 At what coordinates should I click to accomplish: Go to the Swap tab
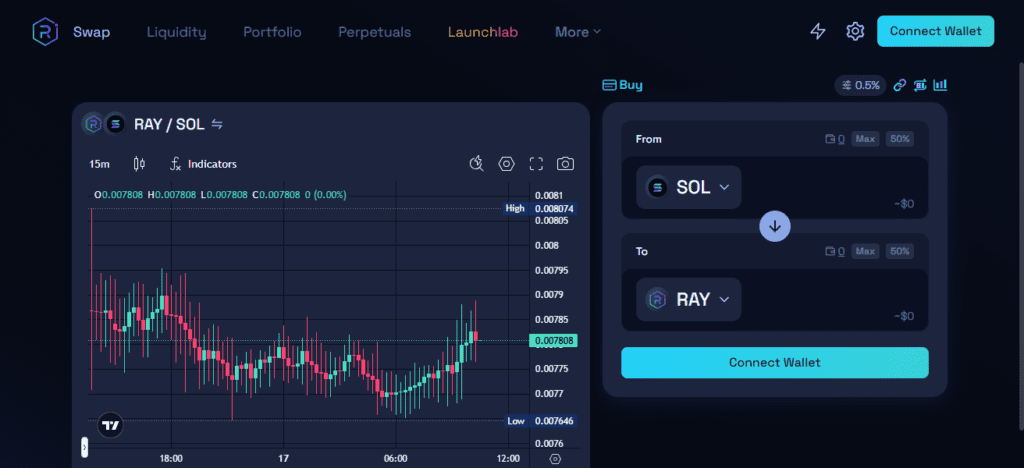click(x=91, y=32)
